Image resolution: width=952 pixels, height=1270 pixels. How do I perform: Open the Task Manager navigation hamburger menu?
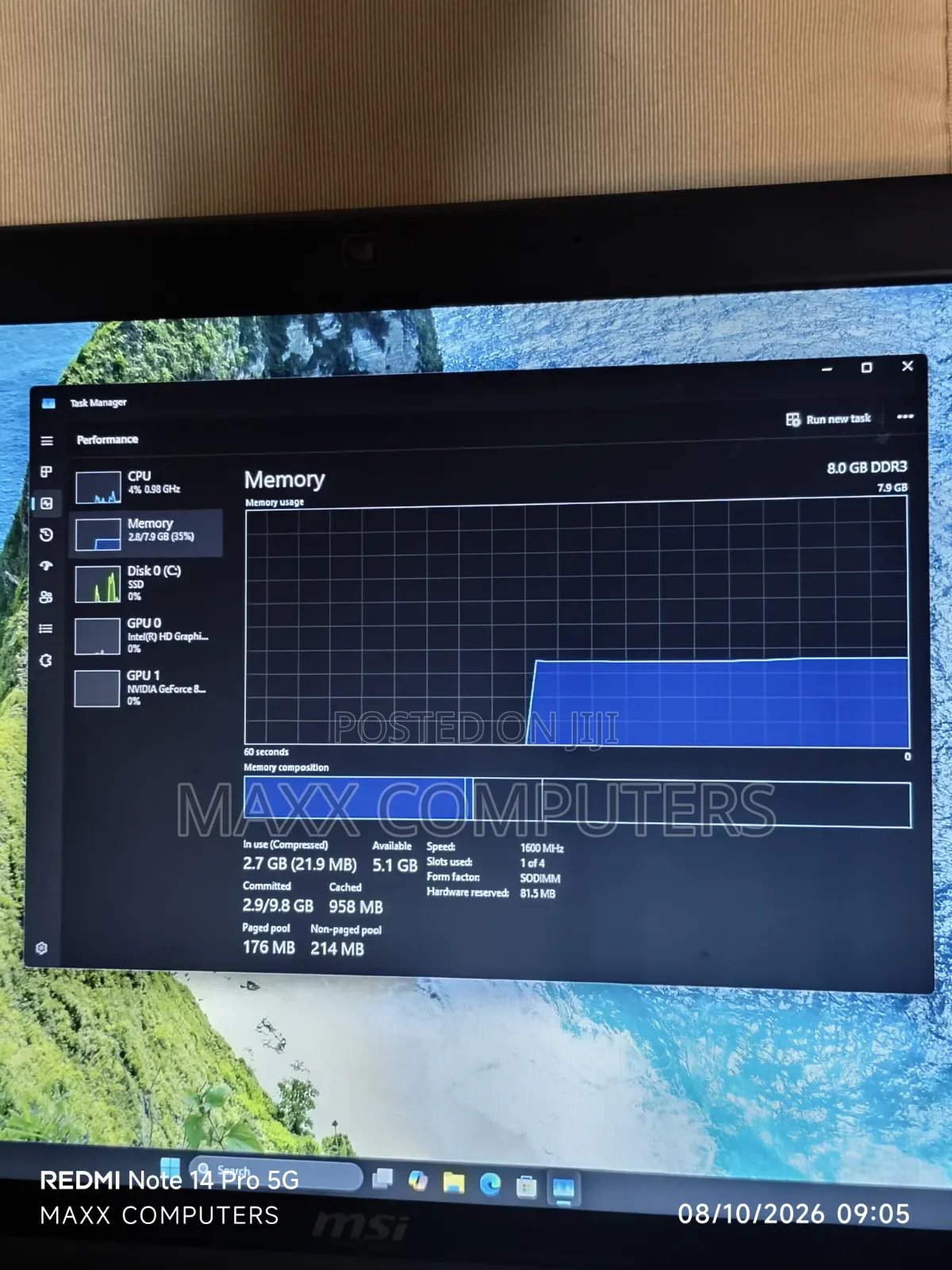pyautogui.click(x=47, y=441)
